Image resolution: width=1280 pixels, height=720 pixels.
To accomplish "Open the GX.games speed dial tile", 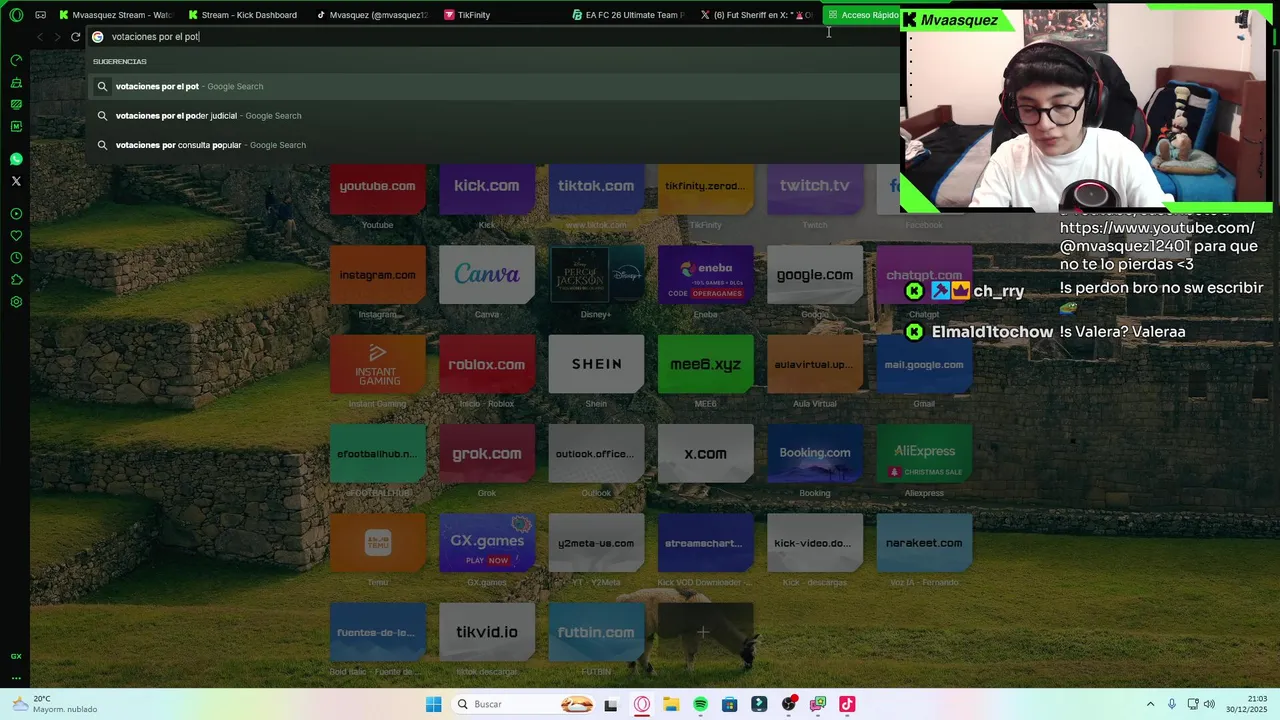I will coord(487,543).
